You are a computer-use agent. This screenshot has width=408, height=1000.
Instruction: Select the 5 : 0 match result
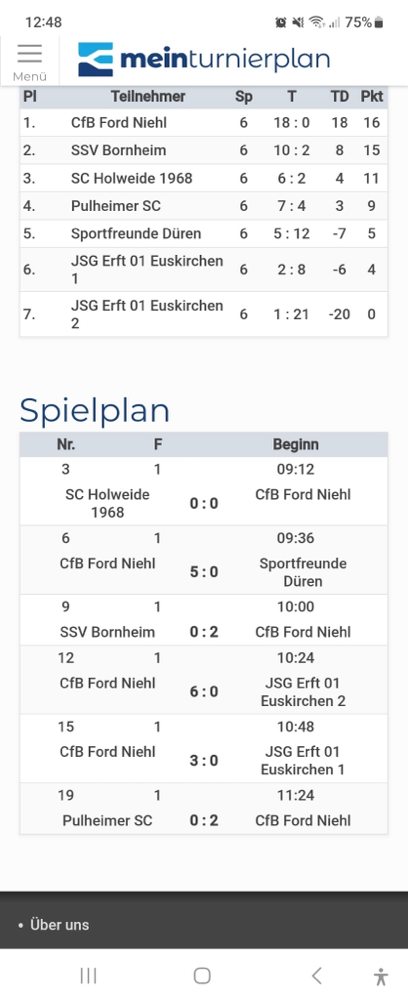204,572
